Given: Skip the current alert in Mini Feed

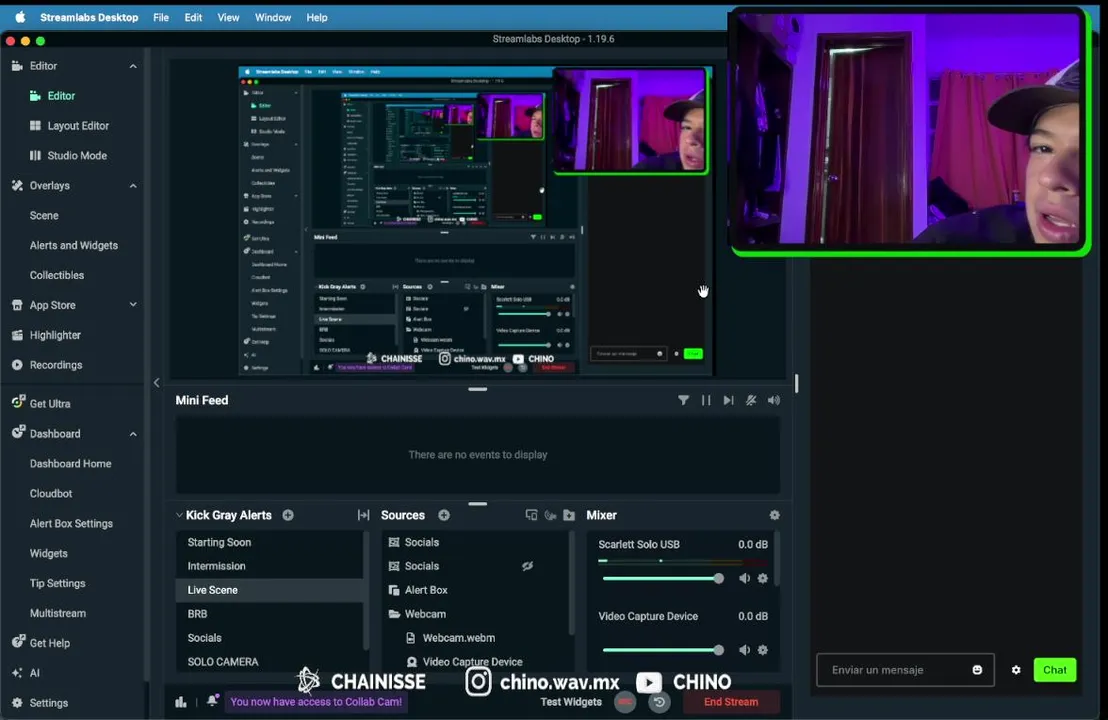Looking at the screenshot, I should click(729, 400).
